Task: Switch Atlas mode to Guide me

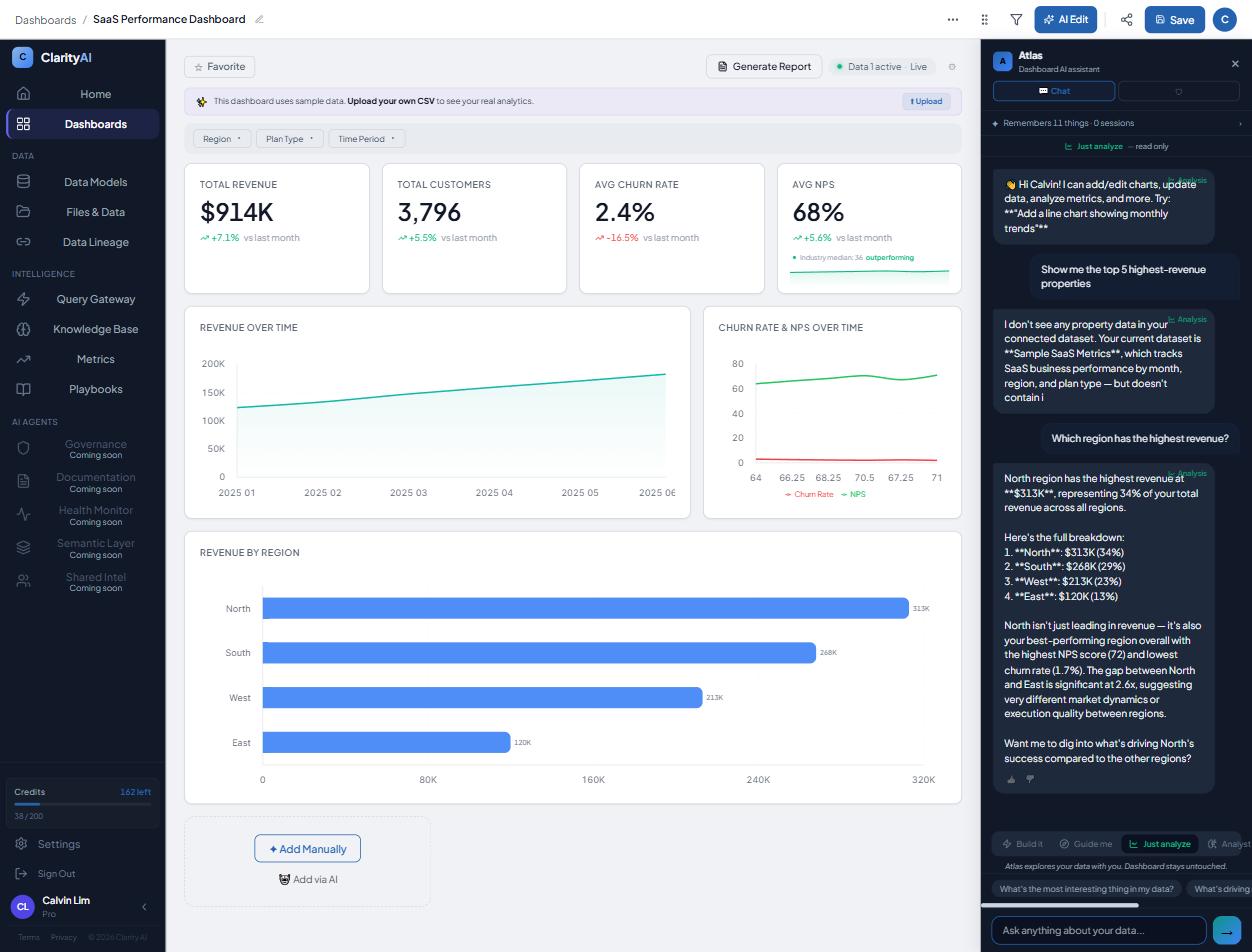Action: click(x=1085, y=844)
